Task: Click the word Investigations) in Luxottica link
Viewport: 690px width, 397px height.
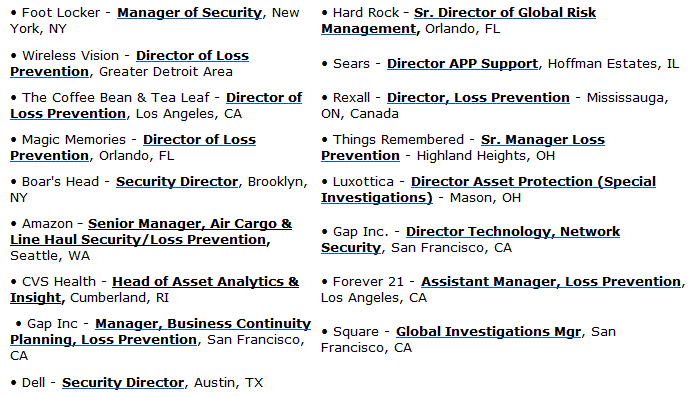Action: (377, 198)
